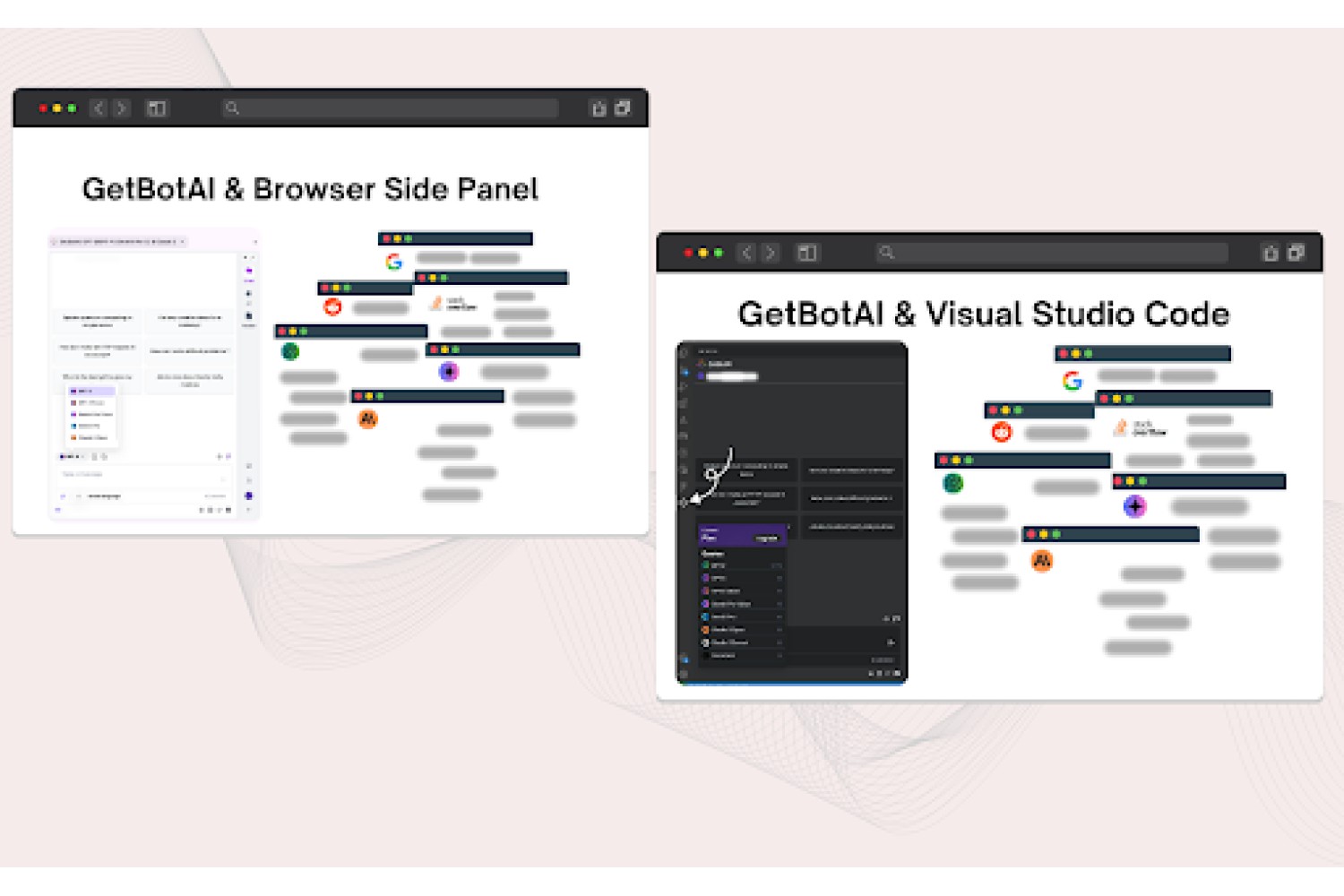Click search bar in Browser Side Panel window
1344x896 pixels.
(390, 108)
